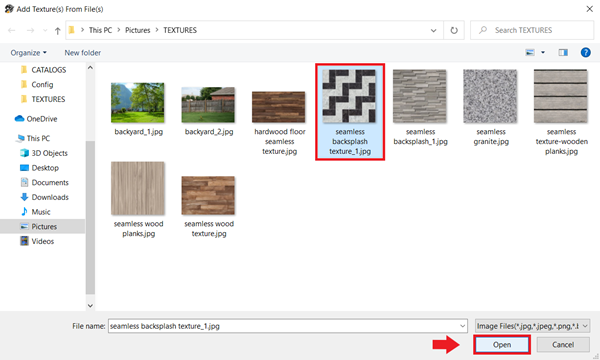Click the sidebar scroll up arrow
The width and height of the screenshot is (600, 360).
click(90, 68)
